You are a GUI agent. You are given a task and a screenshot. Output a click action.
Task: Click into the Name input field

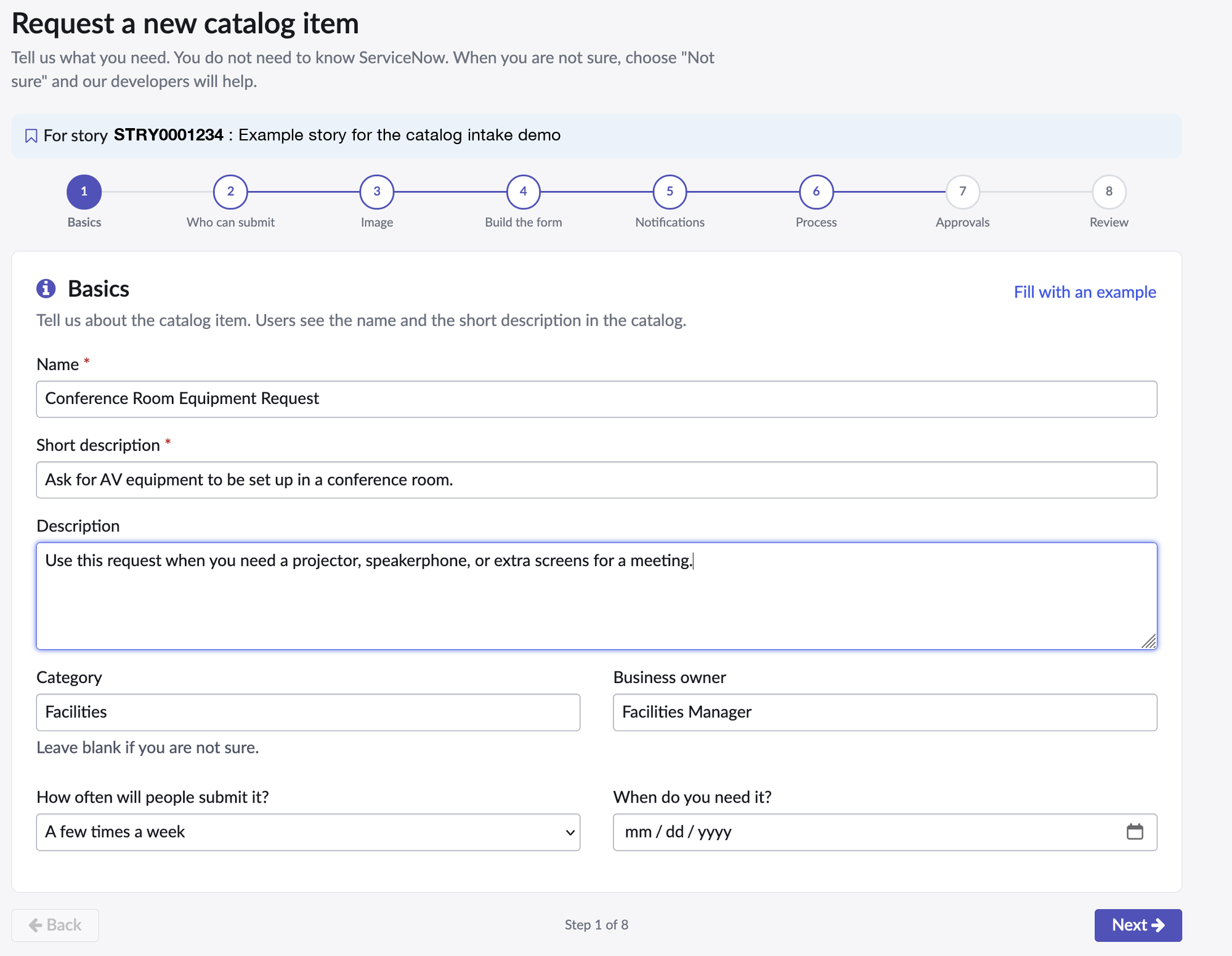(x=596, y=399)
